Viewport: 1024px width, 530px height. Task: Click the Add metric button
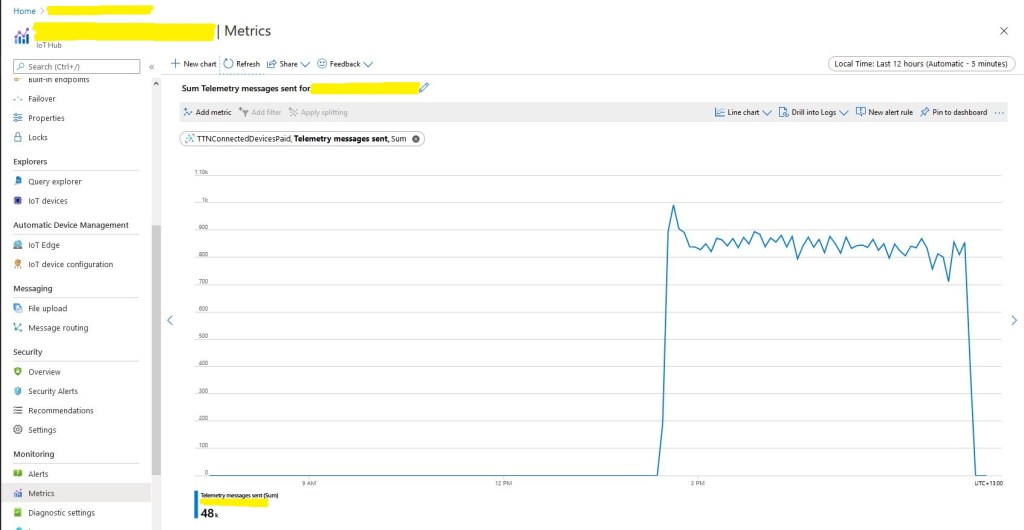point(208,113)
